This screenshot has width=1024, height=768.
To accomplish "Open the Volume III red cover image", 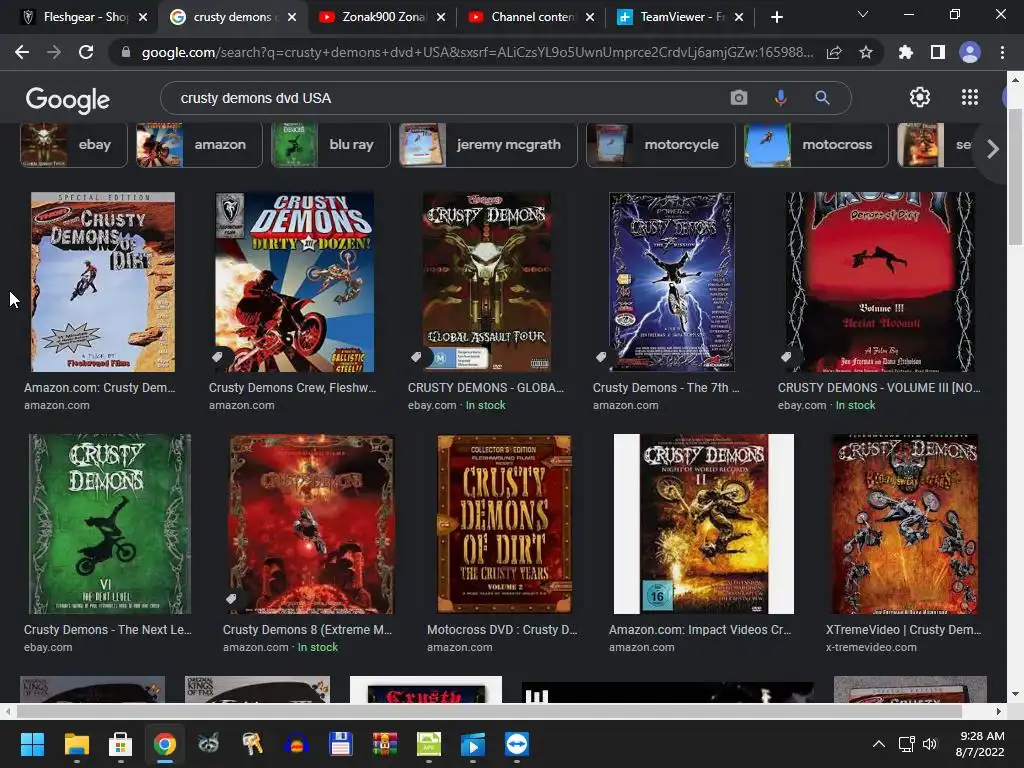I will click(880, 281).
